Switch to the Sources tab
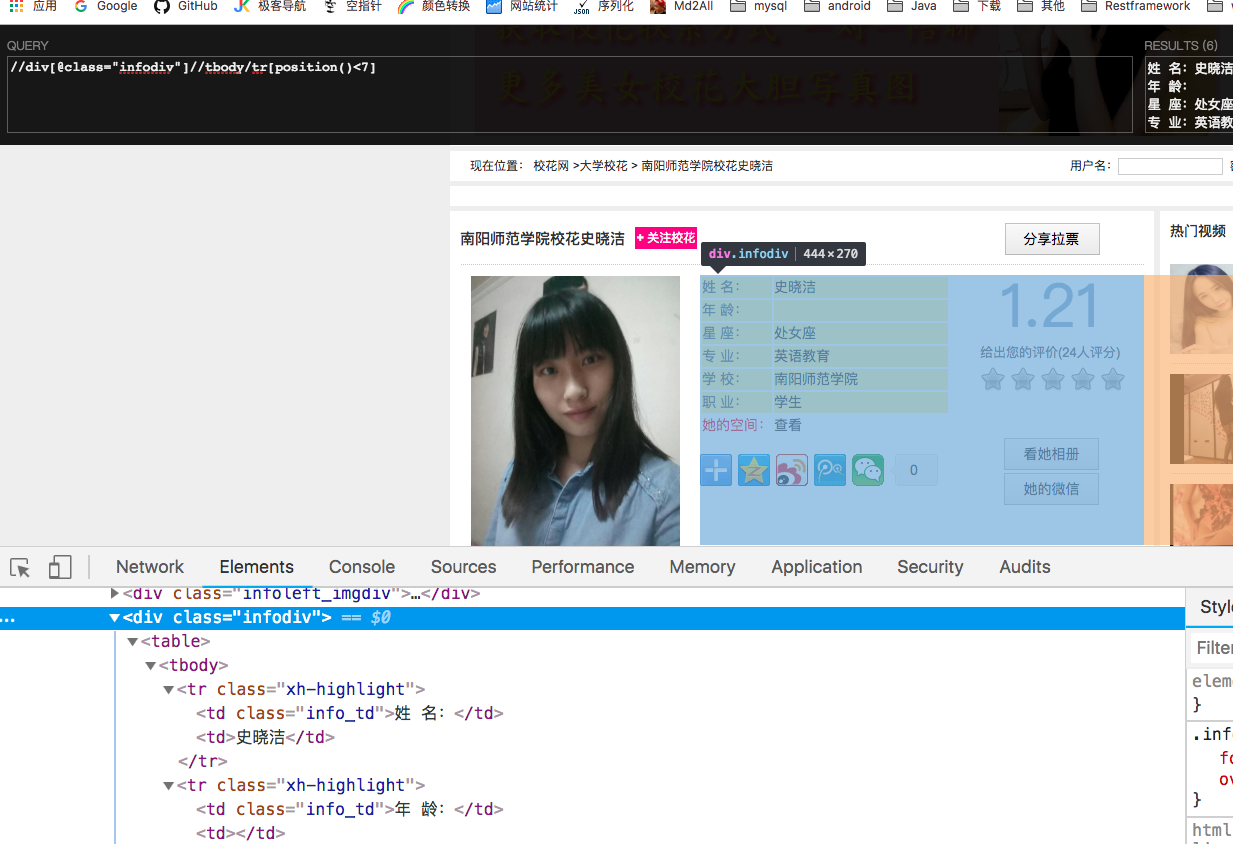Screen dimensions: 1233x844 click(x=464, y=567)
